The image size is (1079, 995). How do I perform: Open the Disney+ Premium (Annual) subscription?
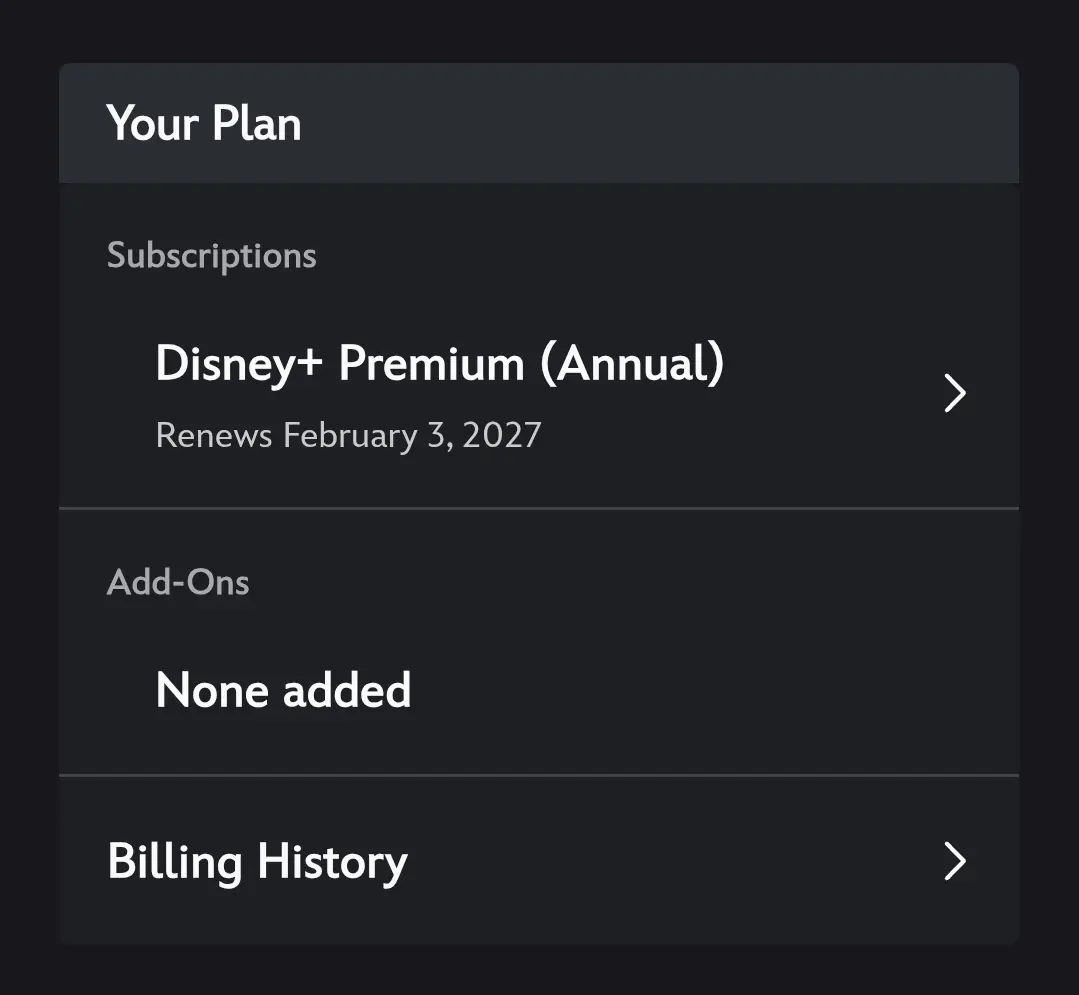point(539,394)
